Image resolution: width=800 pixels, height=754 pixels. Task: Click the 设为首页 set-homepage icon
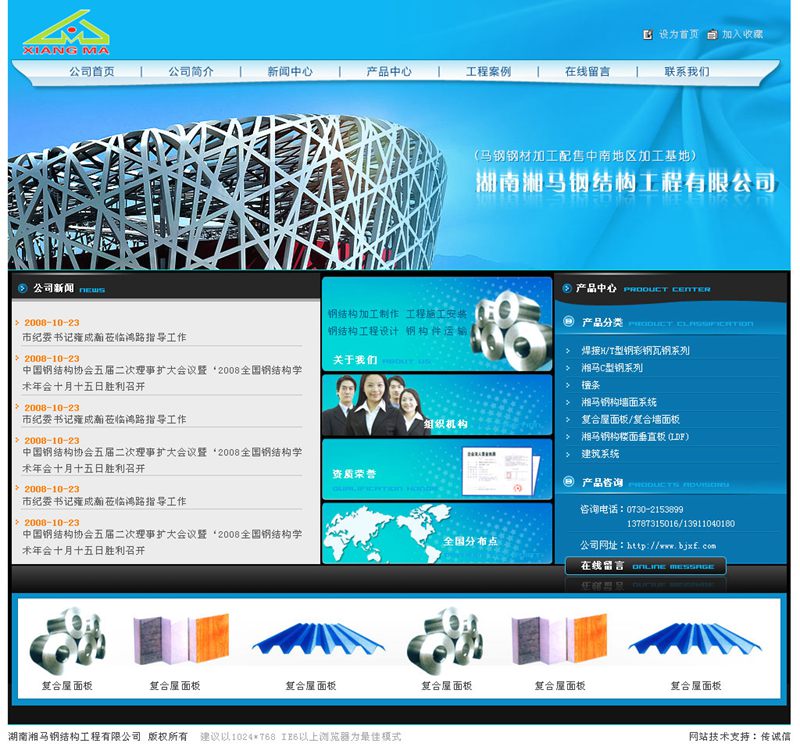coord(647,34)
